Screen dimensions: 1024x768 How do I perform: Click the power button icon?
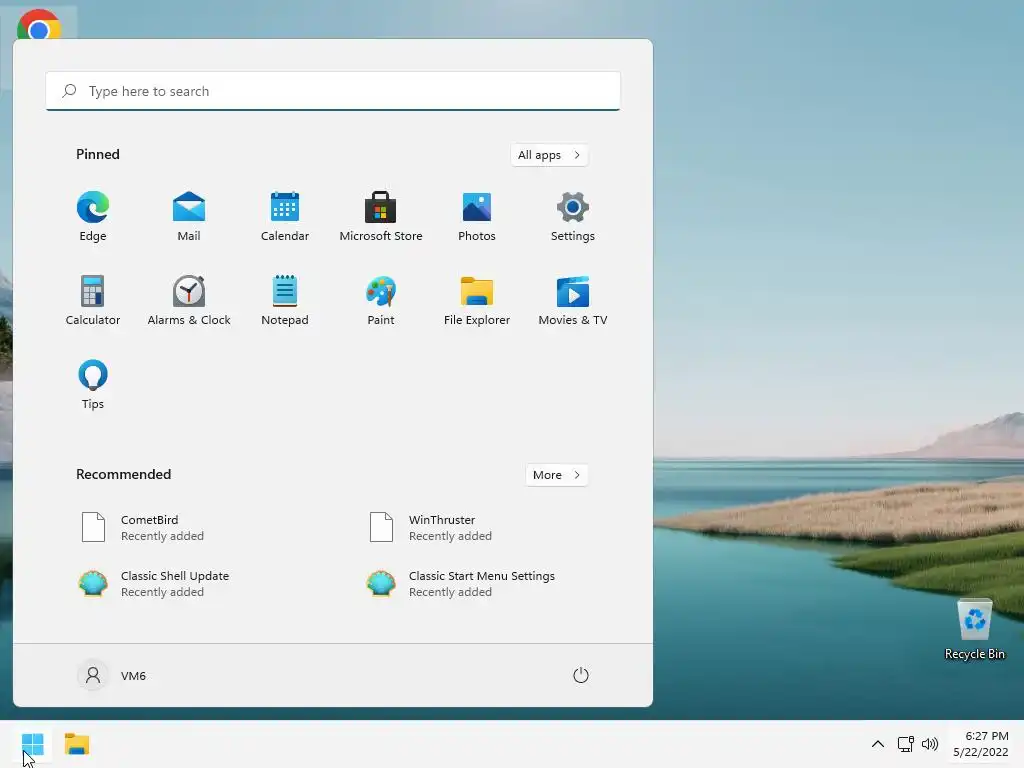(x=581, y=675)
